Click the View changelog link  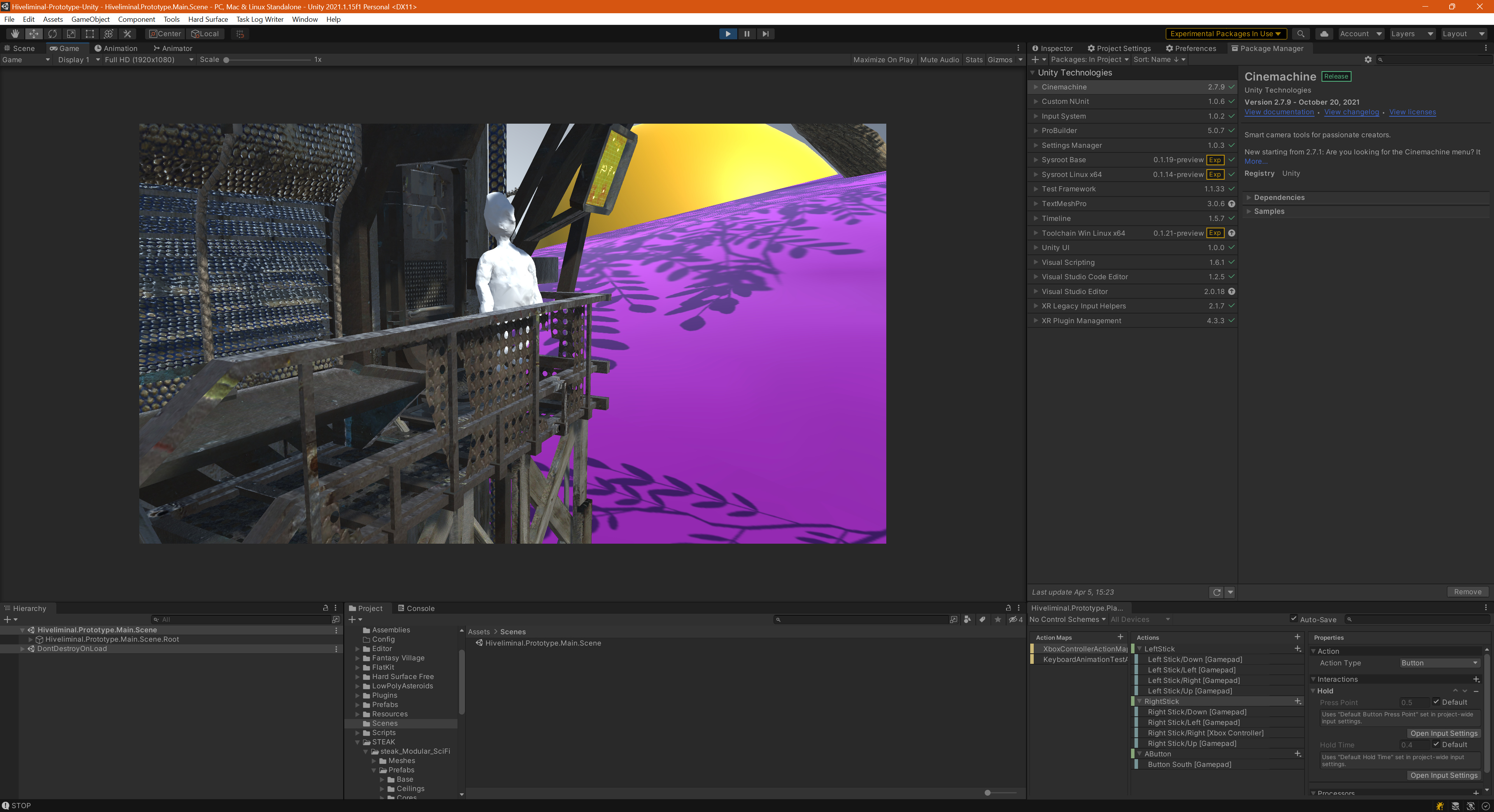[x=1351, y=112]
